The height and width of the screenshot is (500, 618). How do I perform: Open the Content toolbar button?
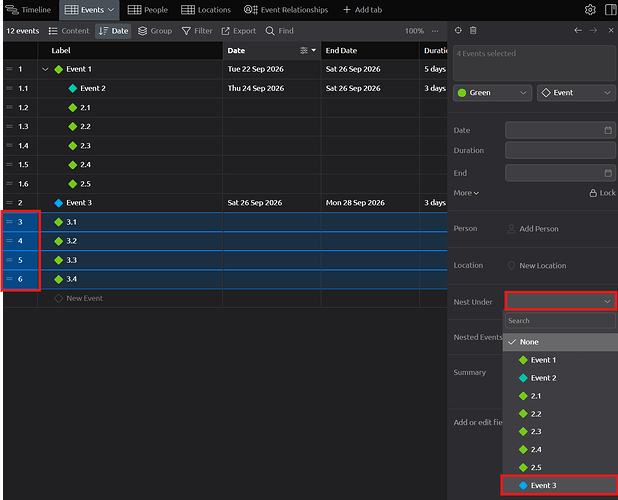pos(69,31)
